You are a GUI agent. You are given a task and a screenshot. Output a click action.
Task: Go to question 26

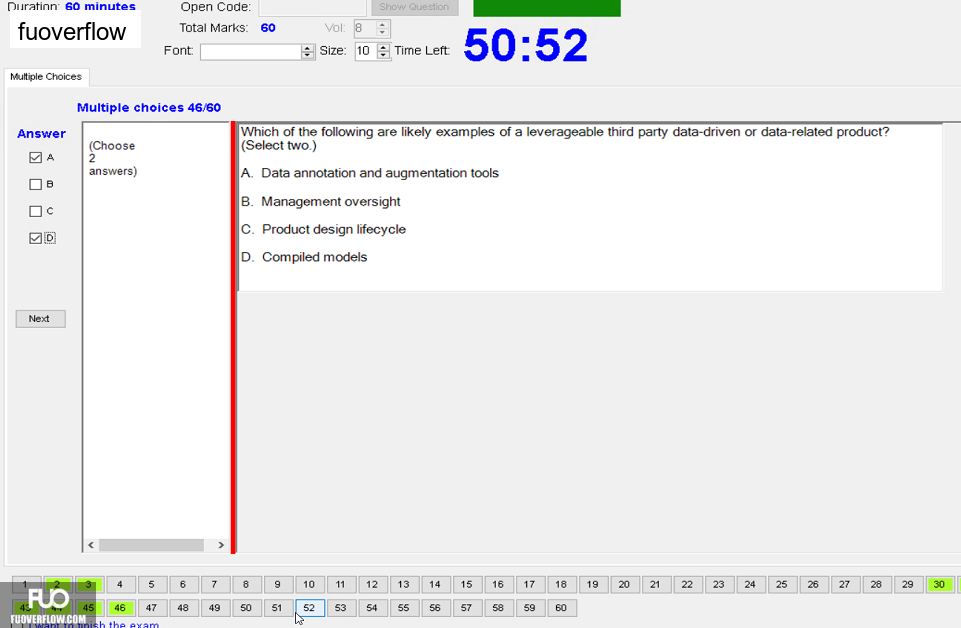click(x=813, y=584)
